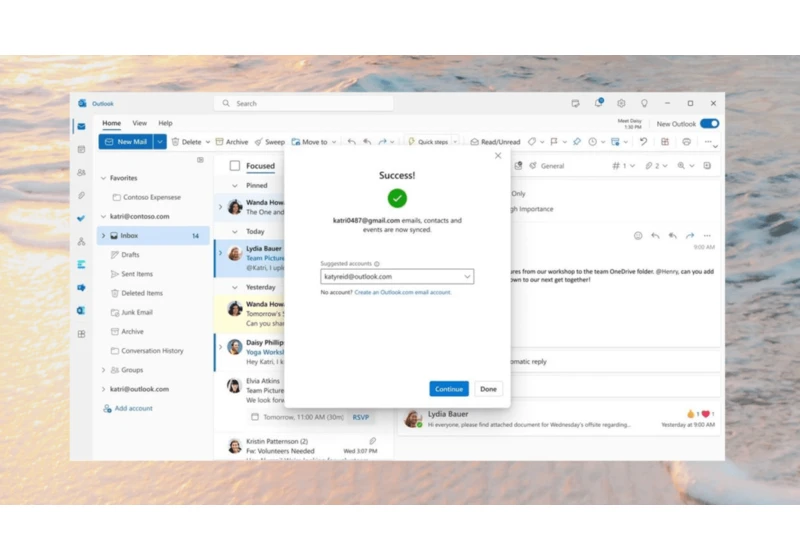Open the org chart icon in the left rail
This screenshot has height=560, width=800.
pos(81,241)
